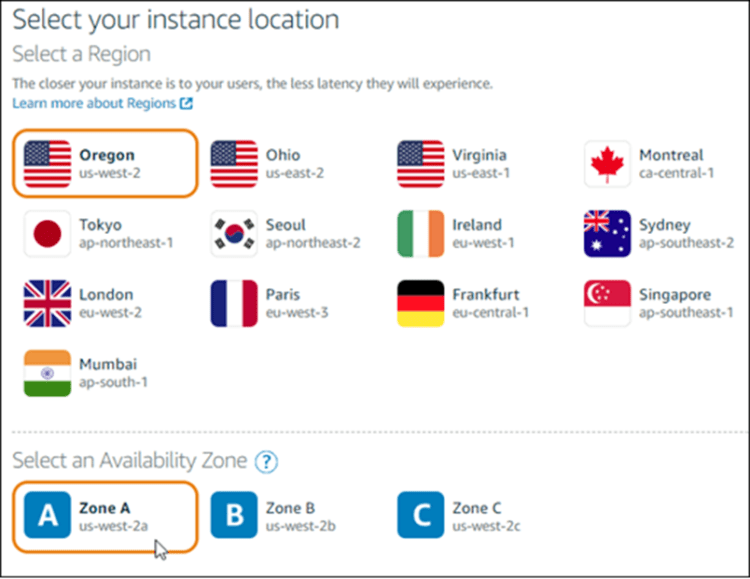The image size is (750, 579).
Task: Select Zone A us-west-2a
Action: tap(105, 516)
